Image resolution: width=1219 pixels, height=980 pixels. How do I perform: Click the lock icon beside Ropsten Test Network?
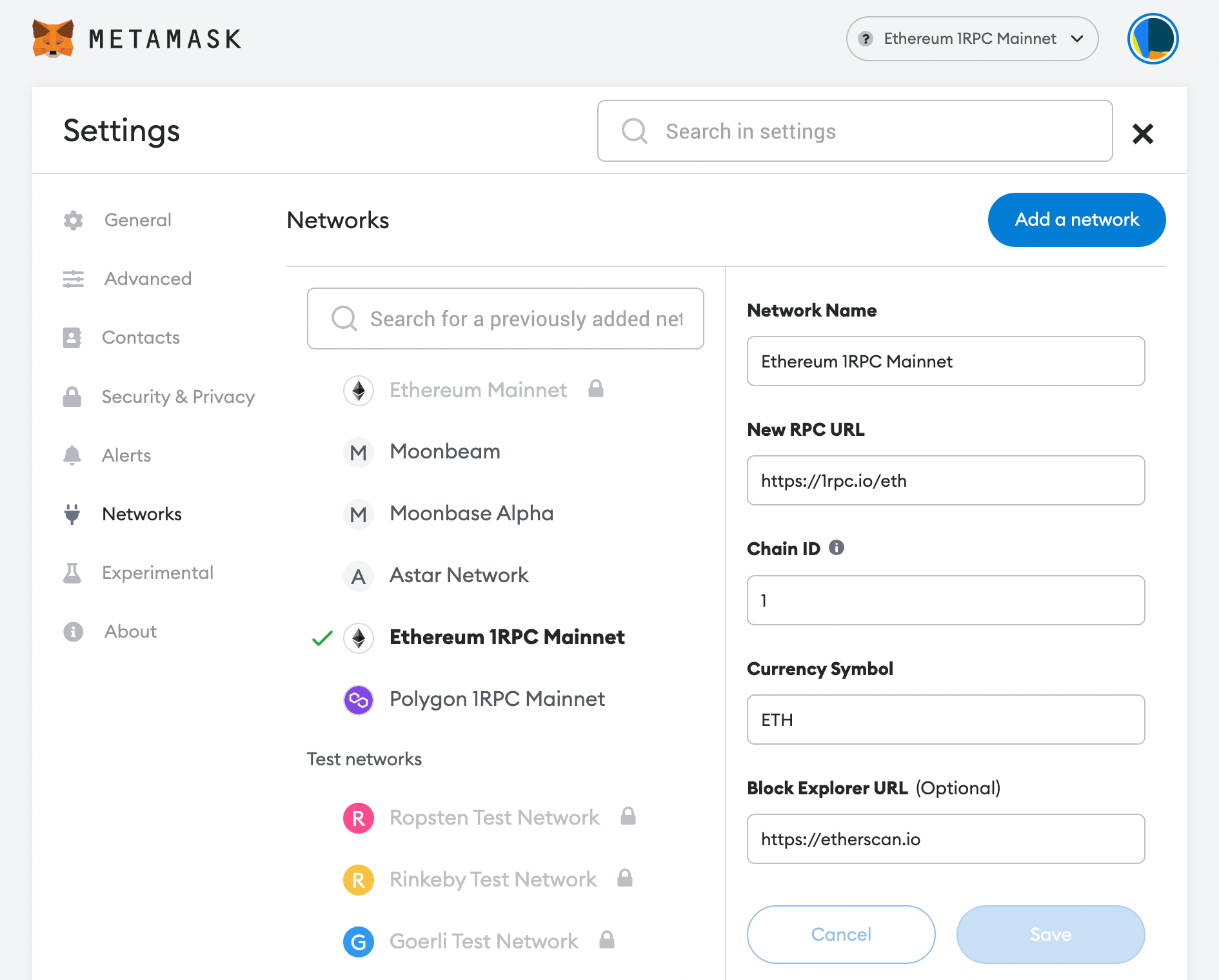click(628, 816)
